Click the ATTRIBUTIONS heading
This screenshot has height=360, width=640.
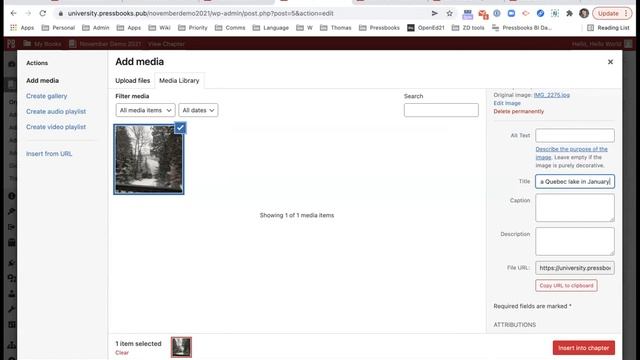click(514, 325)
